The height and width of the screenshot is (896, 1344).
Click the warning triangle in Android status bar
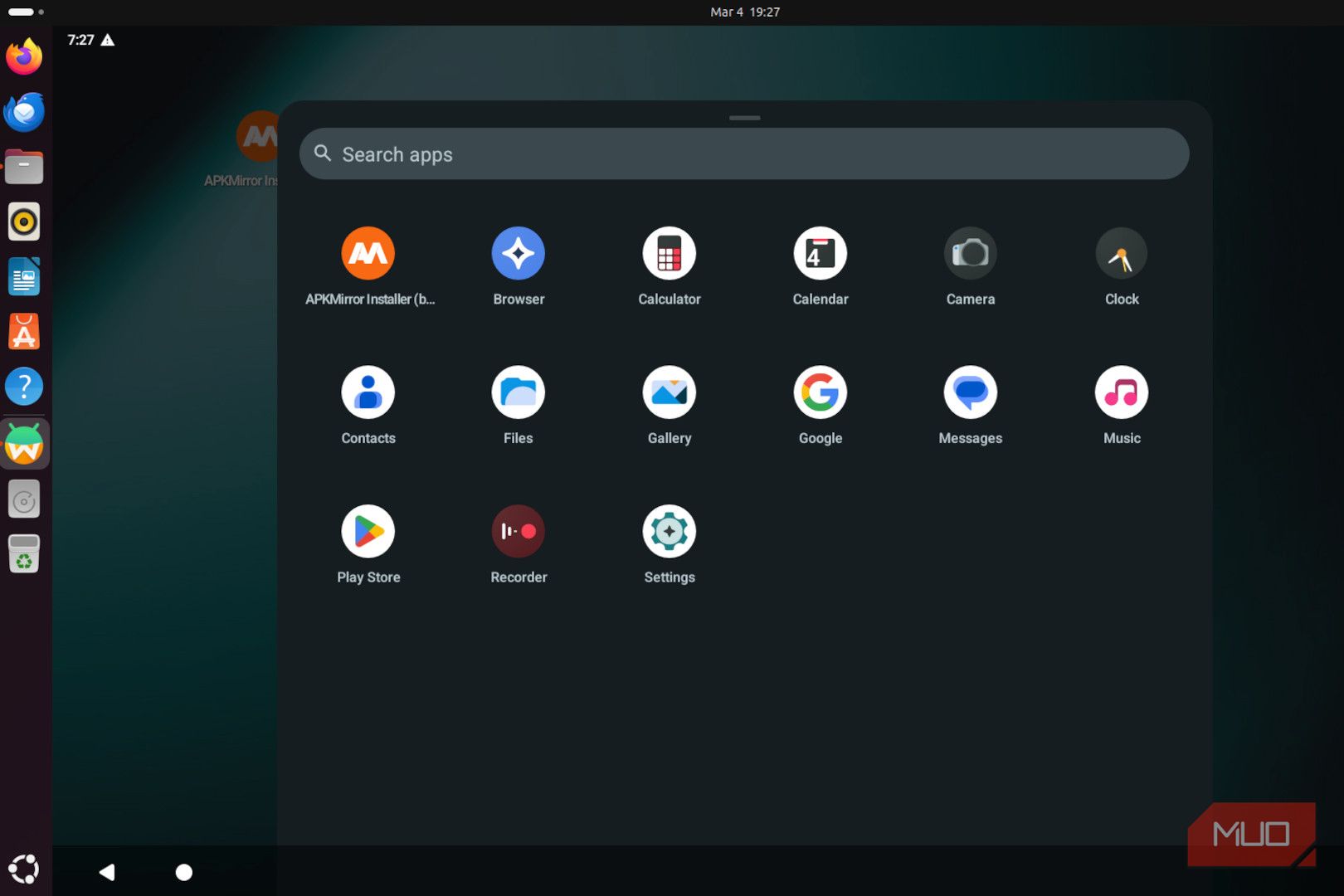(108, 40)
